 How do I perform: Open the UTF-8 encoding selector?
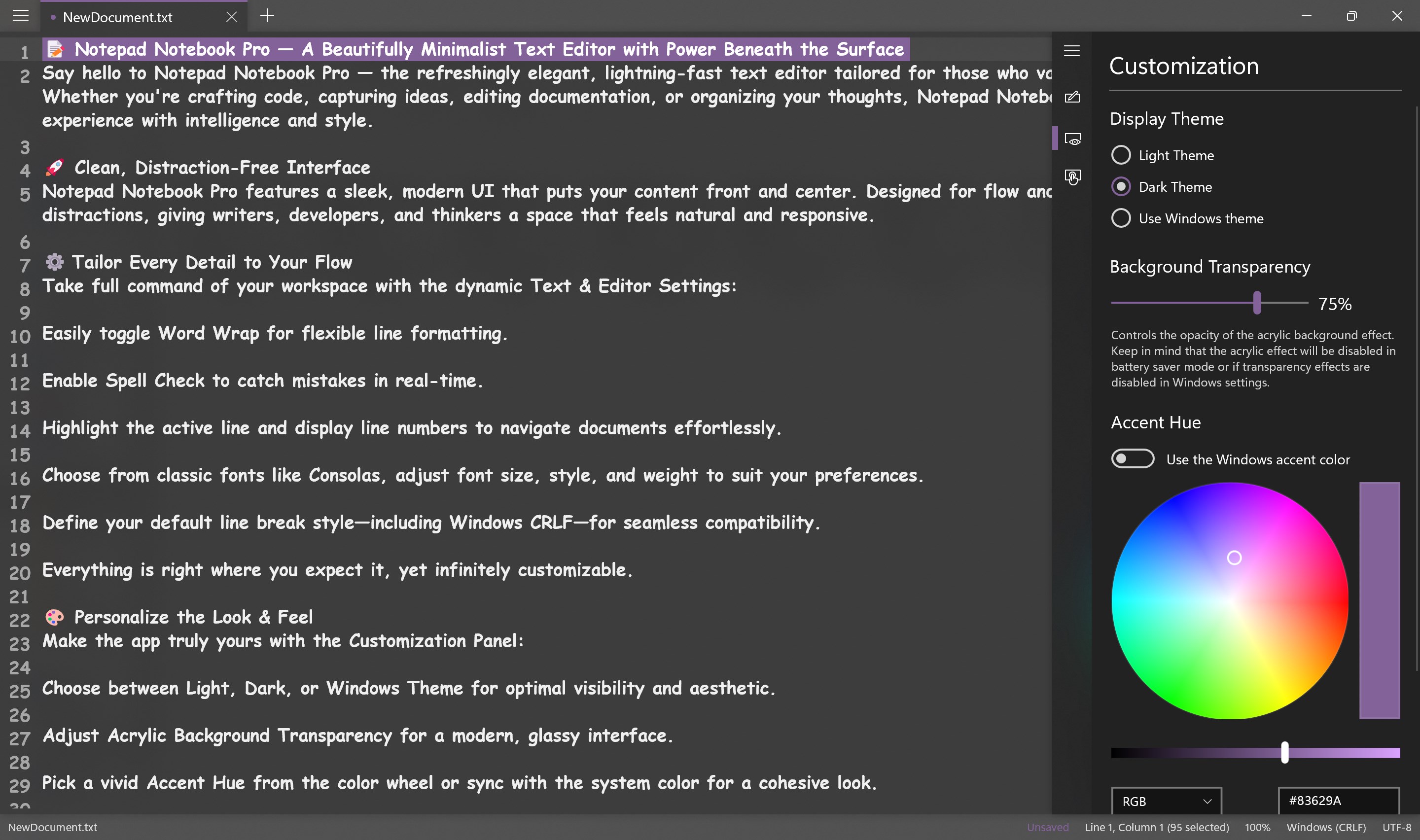point(1396,827)
